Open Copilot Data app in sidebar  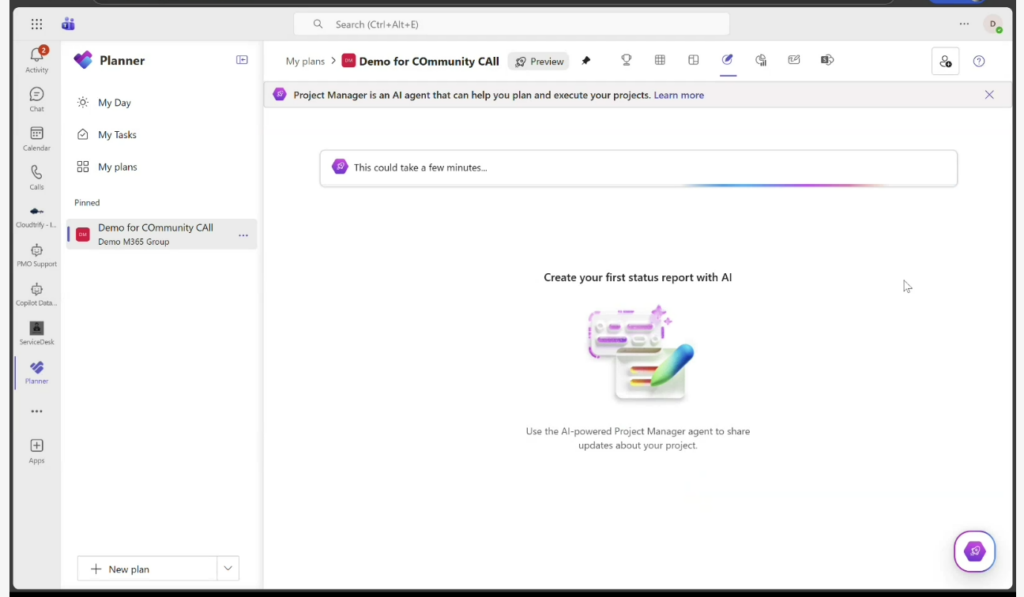tap(37, 295)
